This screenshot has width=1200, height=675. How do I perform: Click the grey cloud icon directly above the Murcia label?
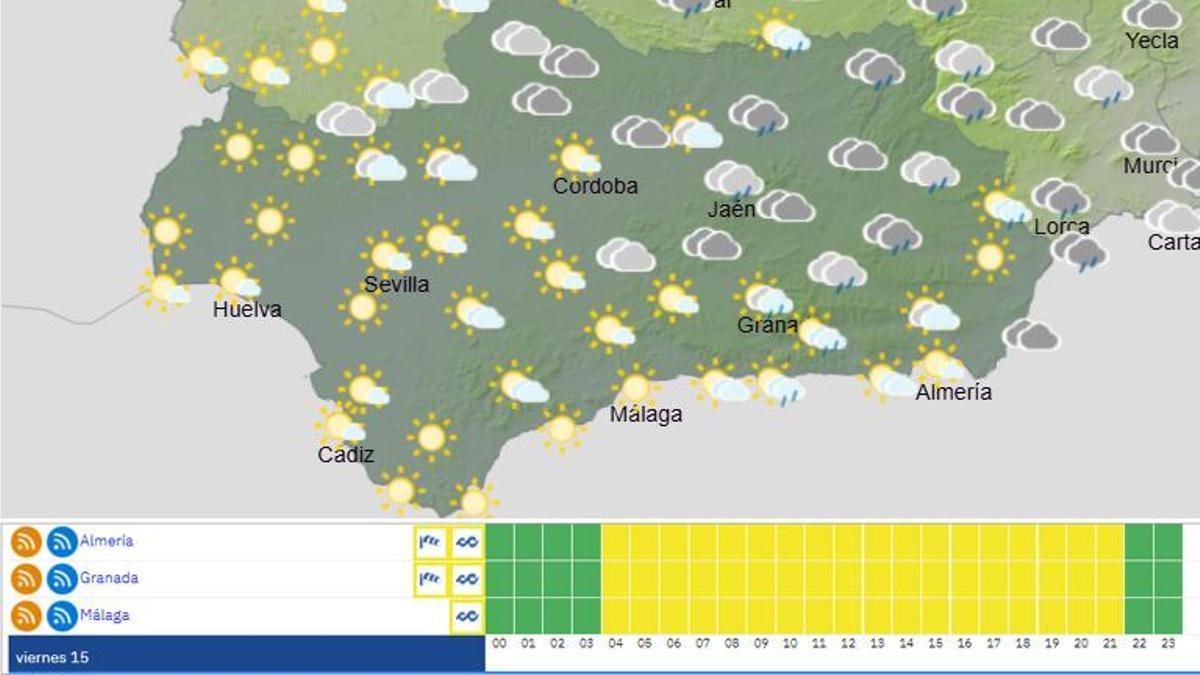click(1150, 138)
